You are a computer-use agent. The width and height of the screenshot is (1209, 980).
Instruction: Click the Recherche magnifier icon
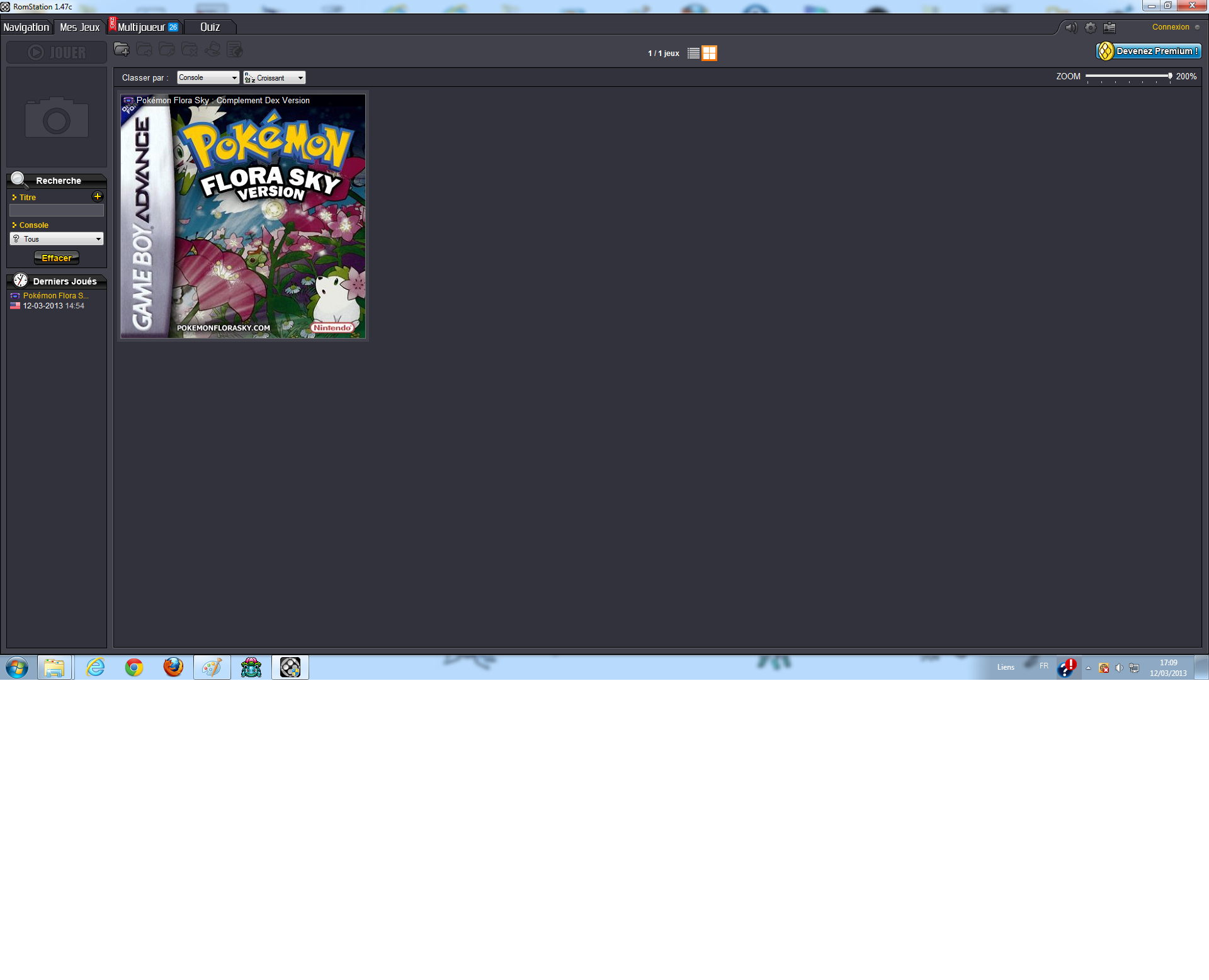[x=18, y=179]
